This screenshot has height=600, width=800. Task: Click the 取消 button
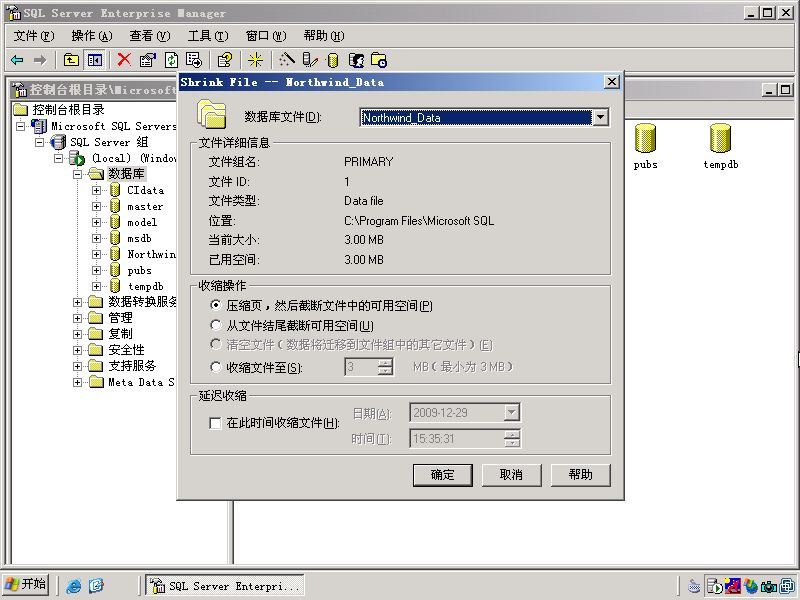pyautogui.click(x=511, y=475)
